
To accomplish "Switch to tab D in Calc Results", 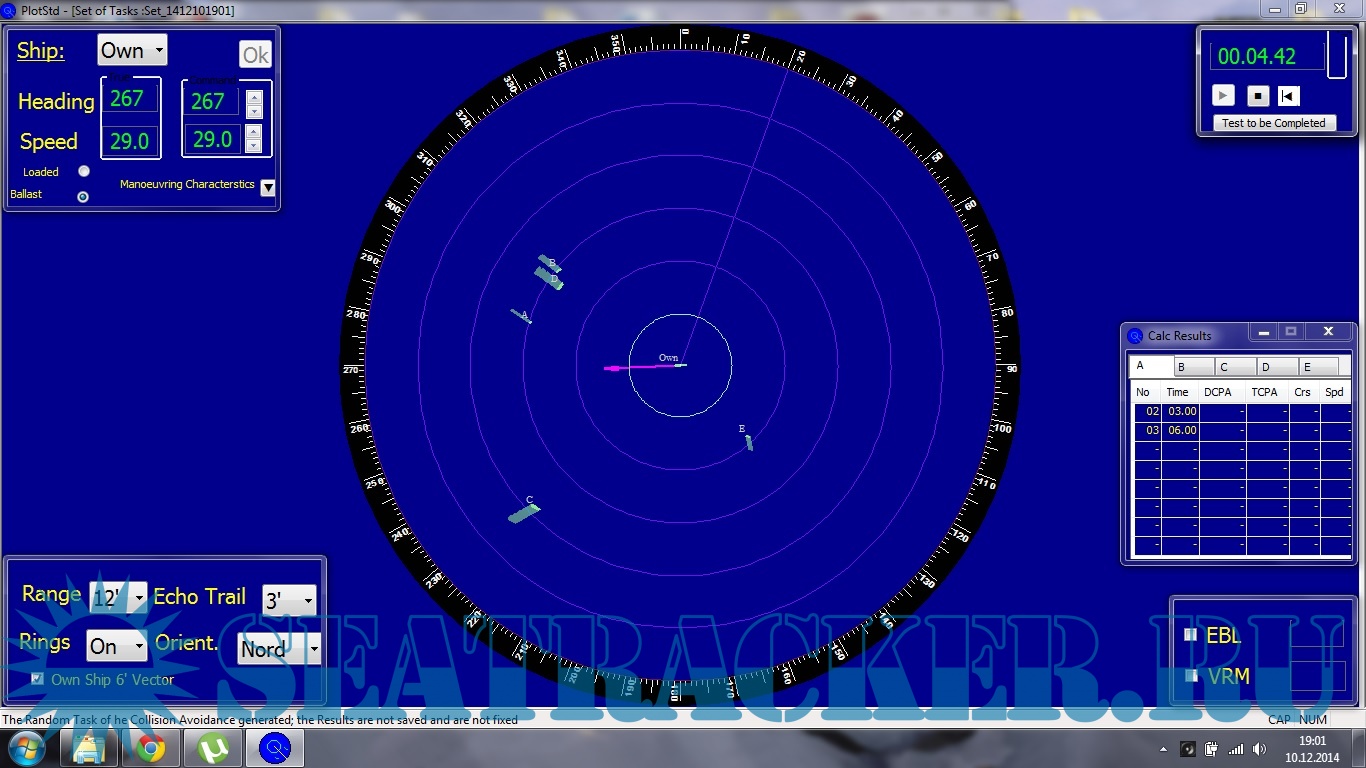I will [1277, 367].
